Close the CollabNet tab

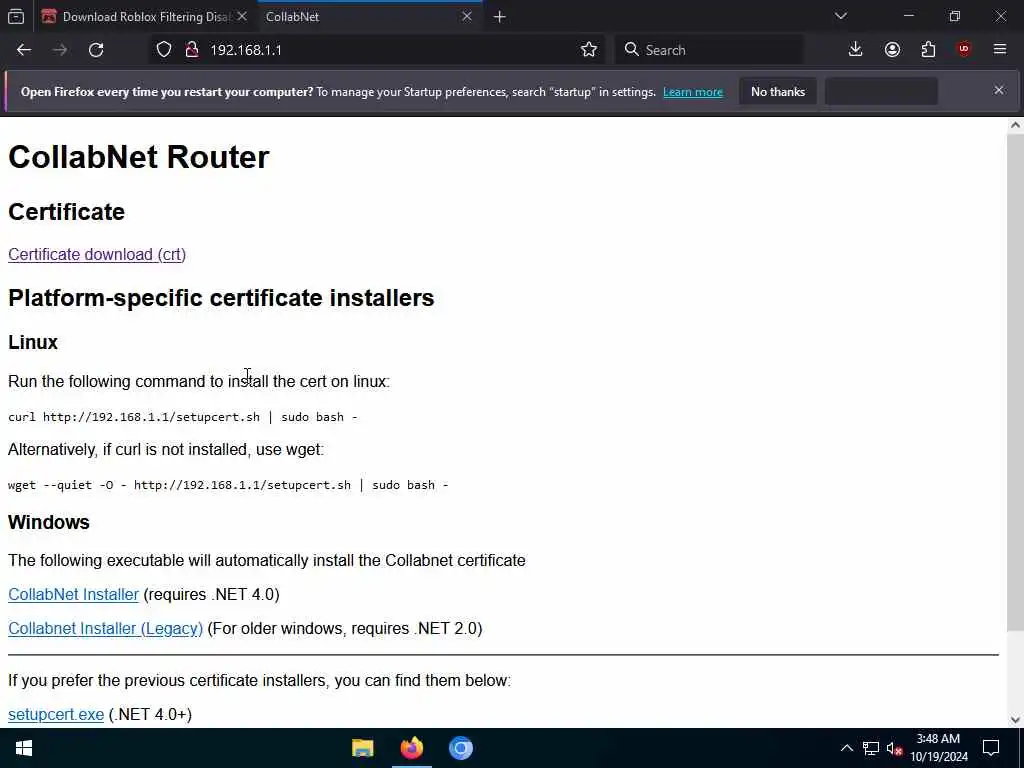coord(467,16)
